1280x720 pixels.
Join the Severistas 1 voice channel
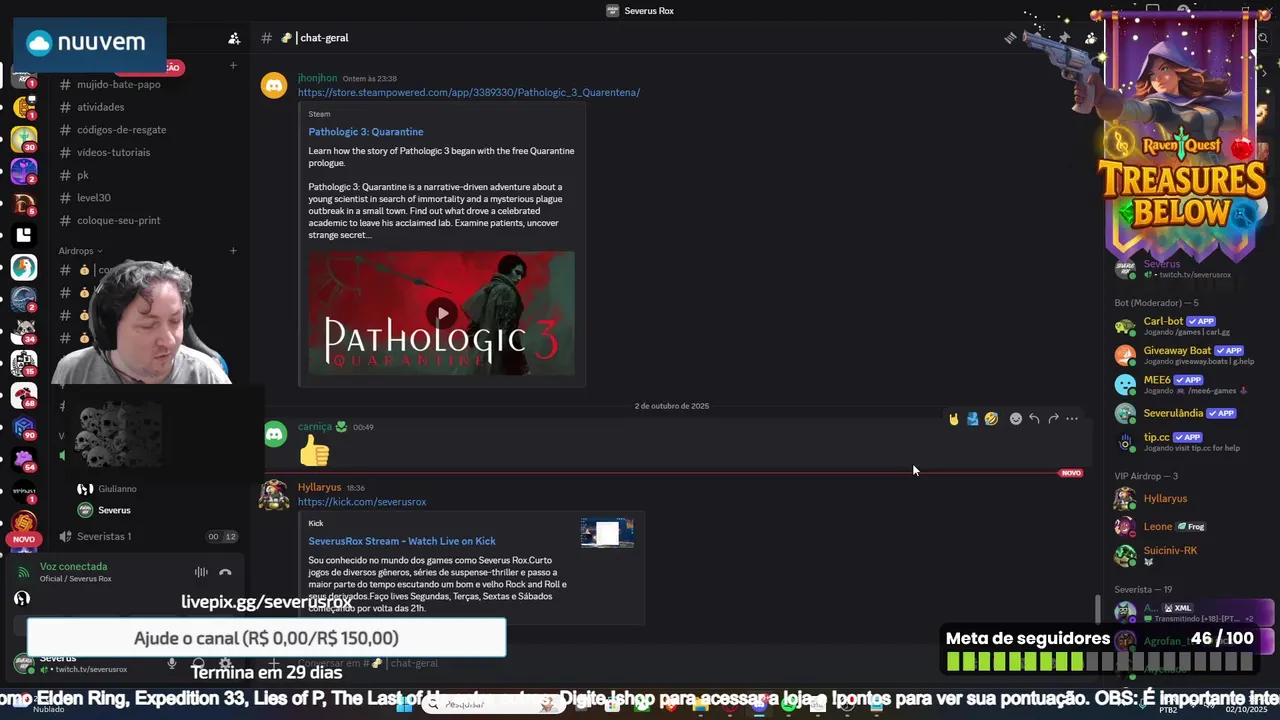[x=148, y=536]
